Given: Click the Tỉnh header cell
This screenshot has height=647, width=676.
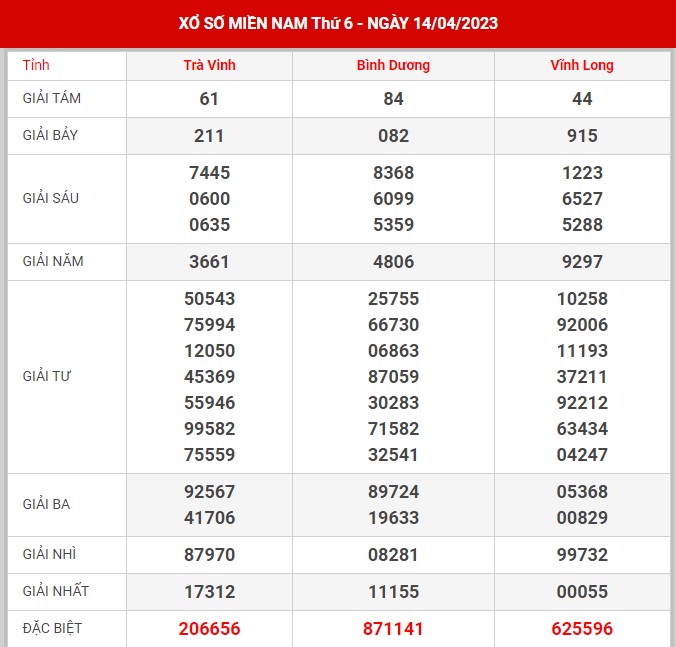Looking at the screenshot, I should 36,65.
